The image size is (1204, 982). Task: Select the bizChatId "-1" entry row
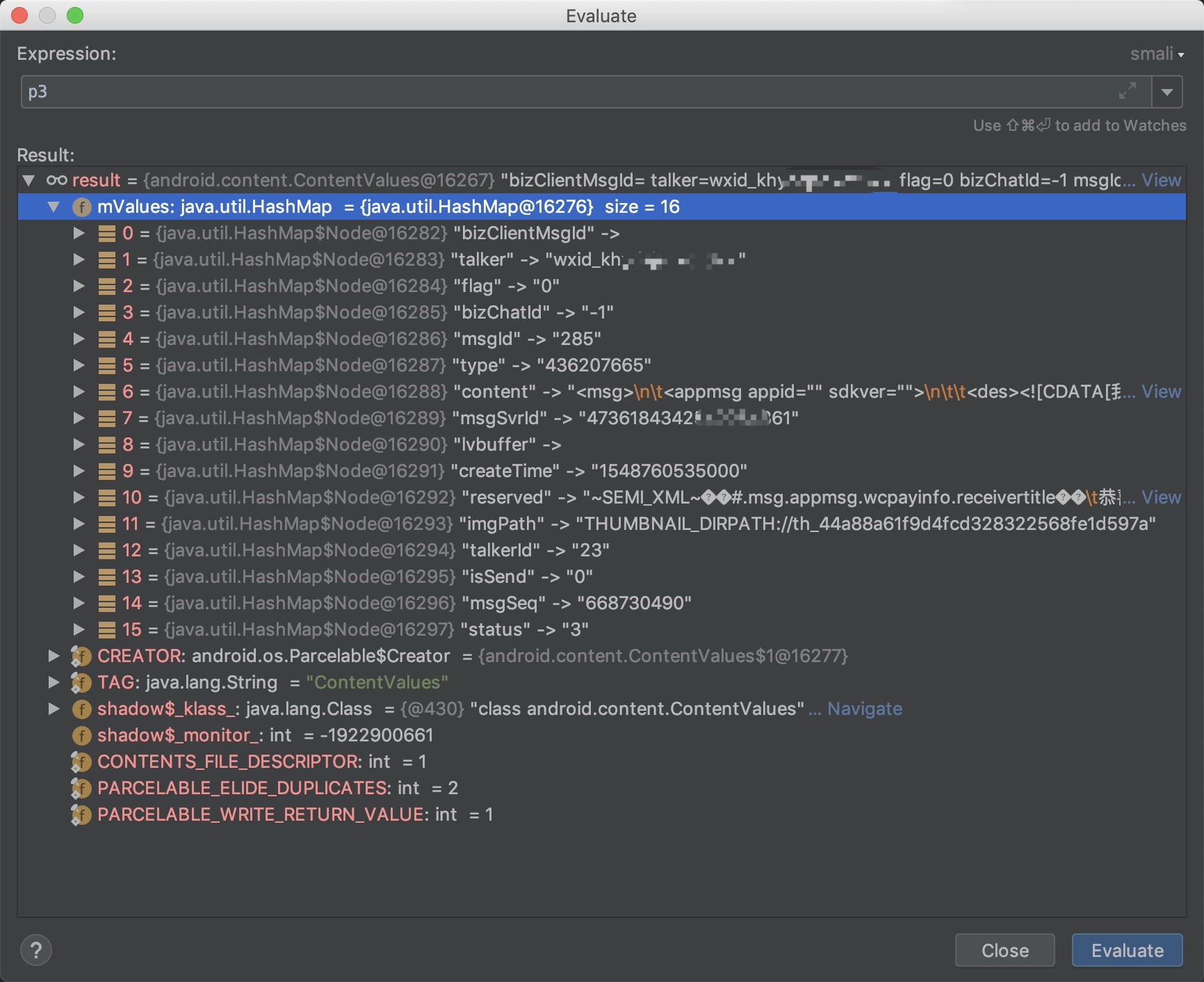602,312
